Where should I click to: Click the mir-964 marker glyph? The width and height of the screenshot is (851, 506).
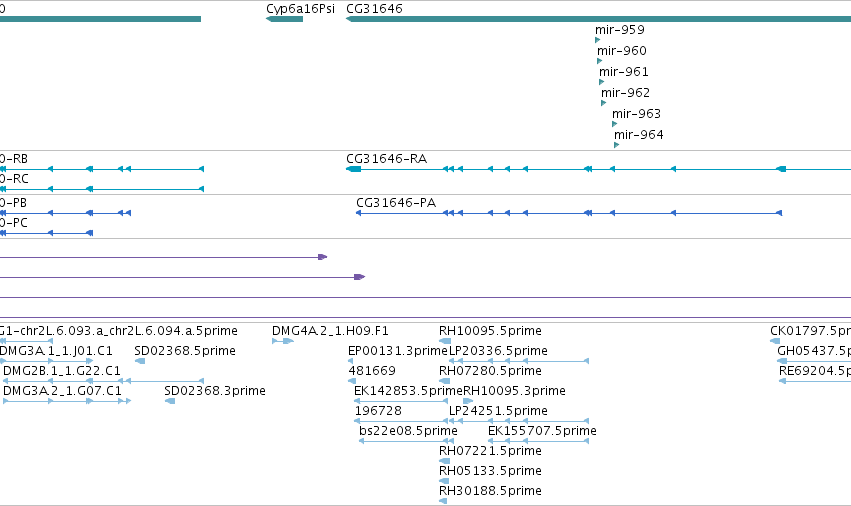pyautogui.click(x=617, y=145)
